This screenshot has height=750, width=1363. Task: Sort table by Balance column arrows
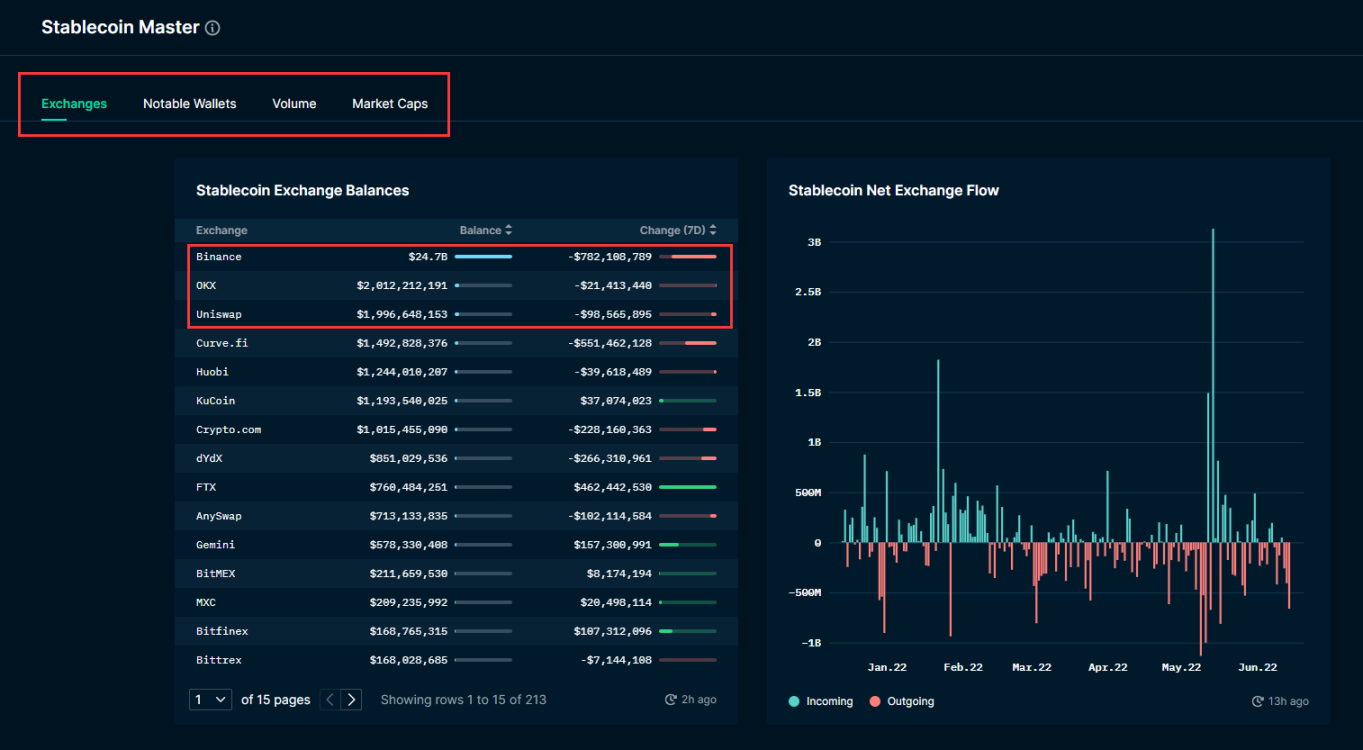pyautogui.click(x=508, y=230)
